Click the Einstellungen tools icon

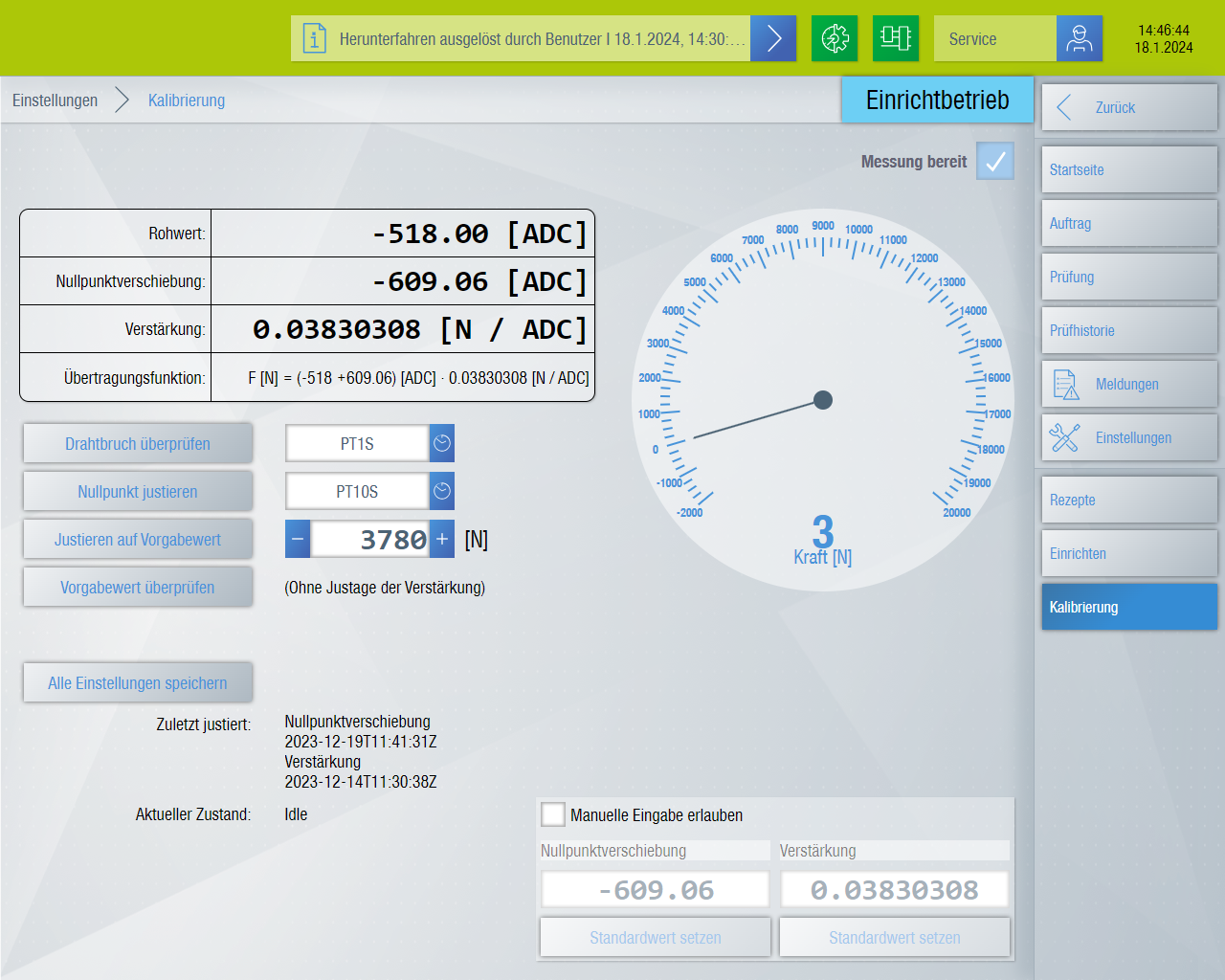pos(1065,437)
